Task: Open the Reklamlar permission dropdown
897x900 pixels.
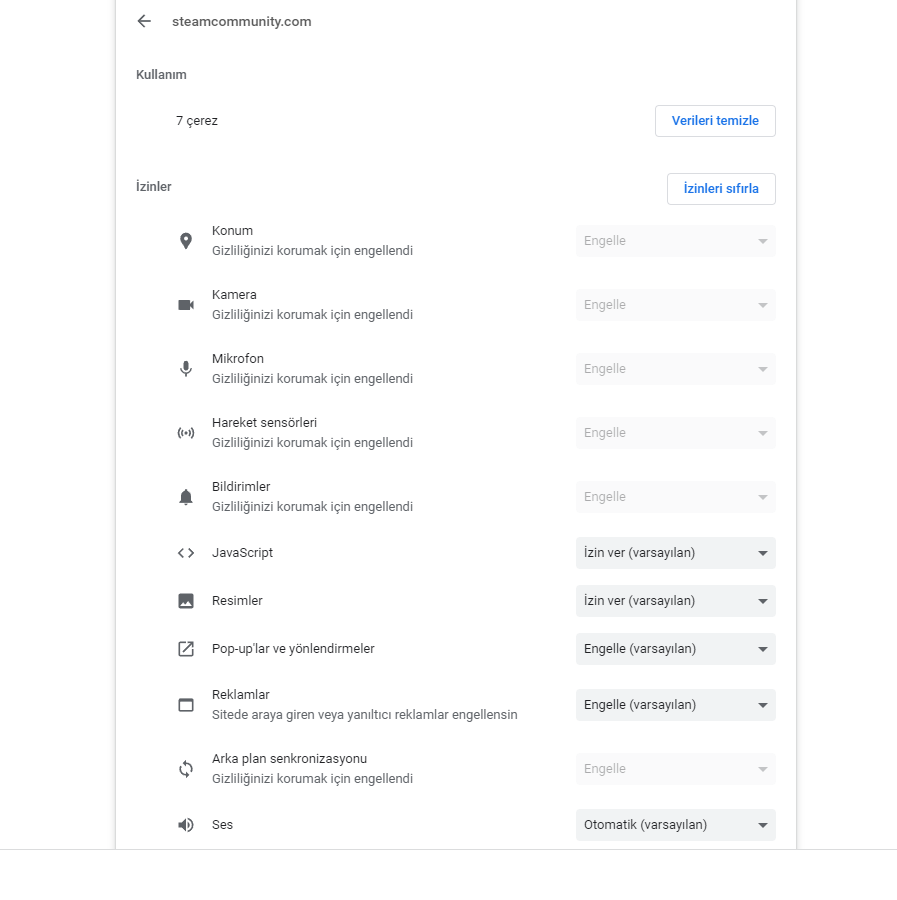Action: pyautogui.click(x=675, y=705)
